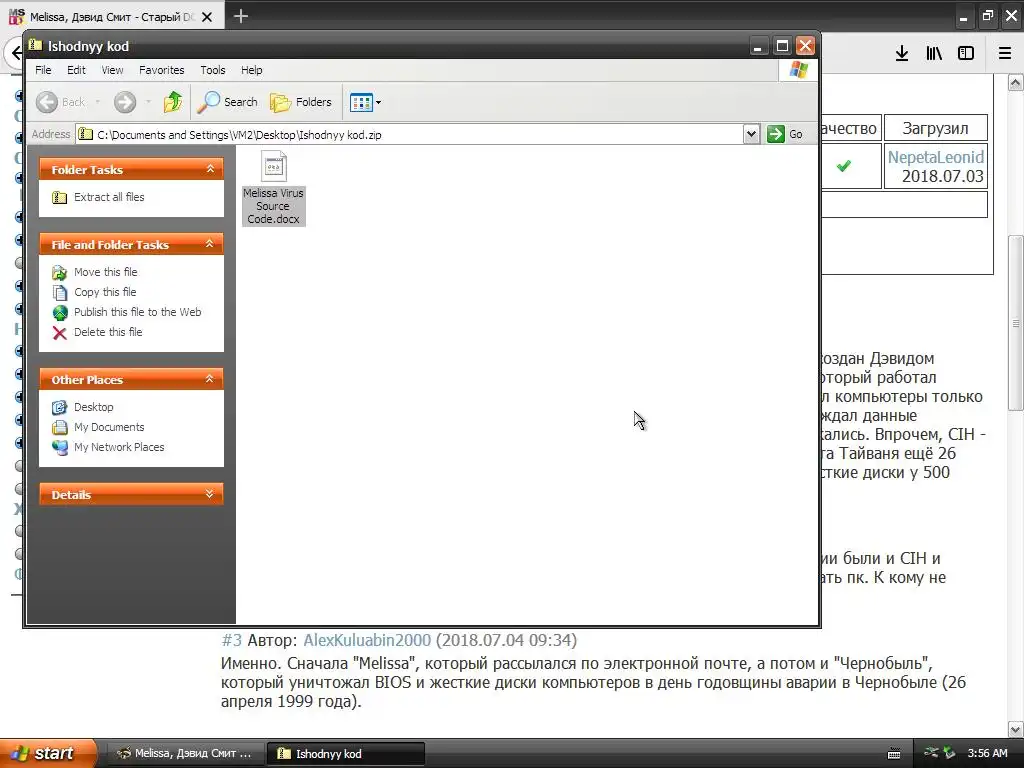Open the Edit menu
Image resolution: width=1024 pixels, height=768 pixels.
pyautogui.click(x=76, y=70)
